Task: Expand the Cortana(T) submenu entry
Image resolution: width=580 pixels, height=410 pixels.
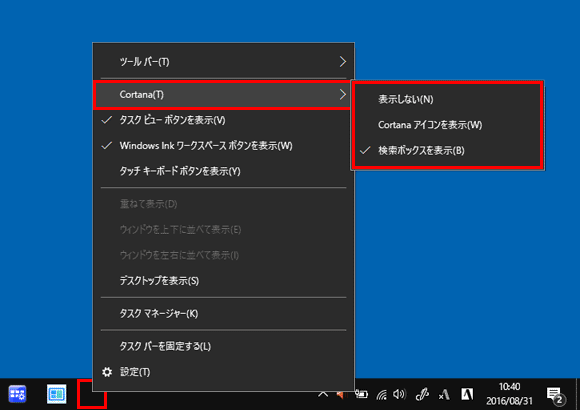Action: (x=223, y=95)
